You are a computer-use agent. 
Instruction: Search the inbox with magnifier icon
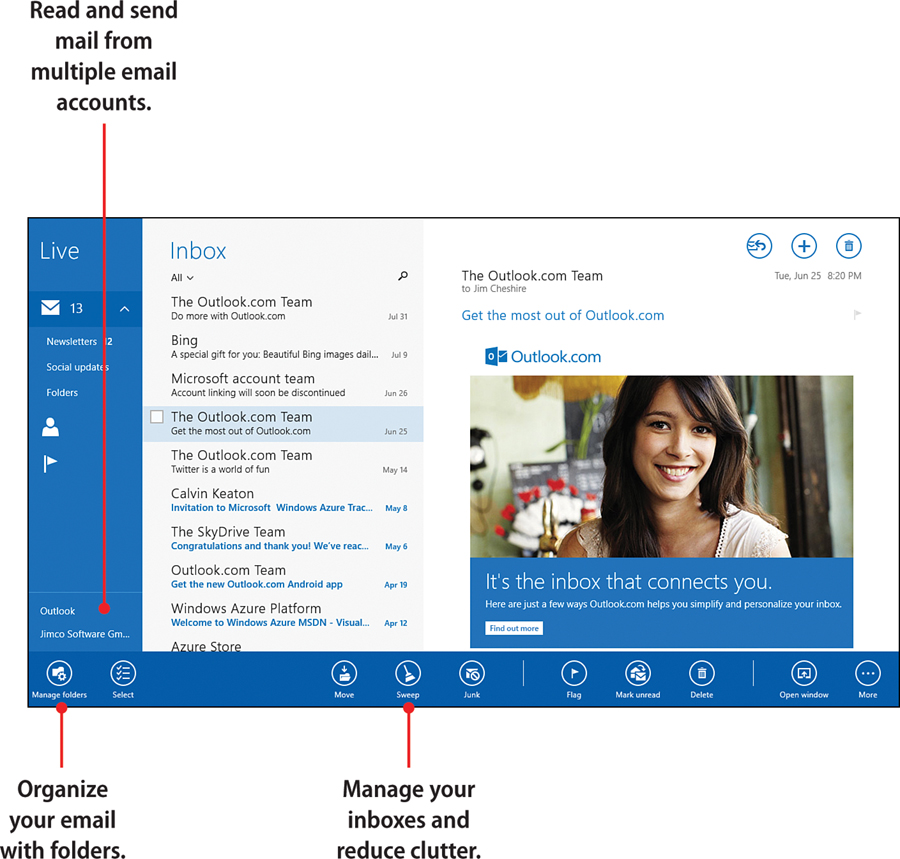[403, 276]
